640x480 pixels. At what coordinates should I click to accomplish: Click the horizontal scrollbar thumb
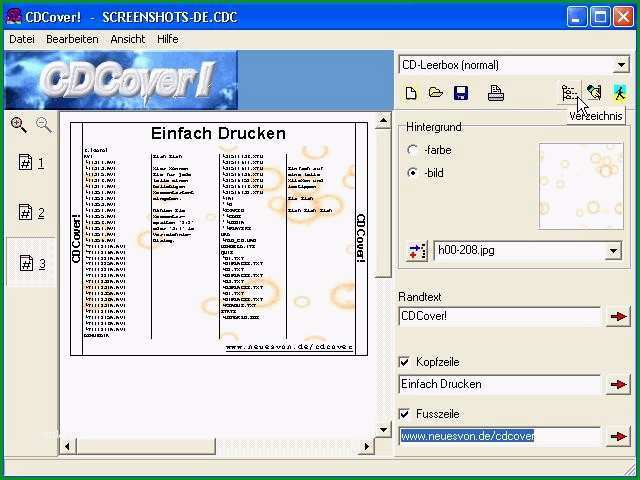(145, 447)
